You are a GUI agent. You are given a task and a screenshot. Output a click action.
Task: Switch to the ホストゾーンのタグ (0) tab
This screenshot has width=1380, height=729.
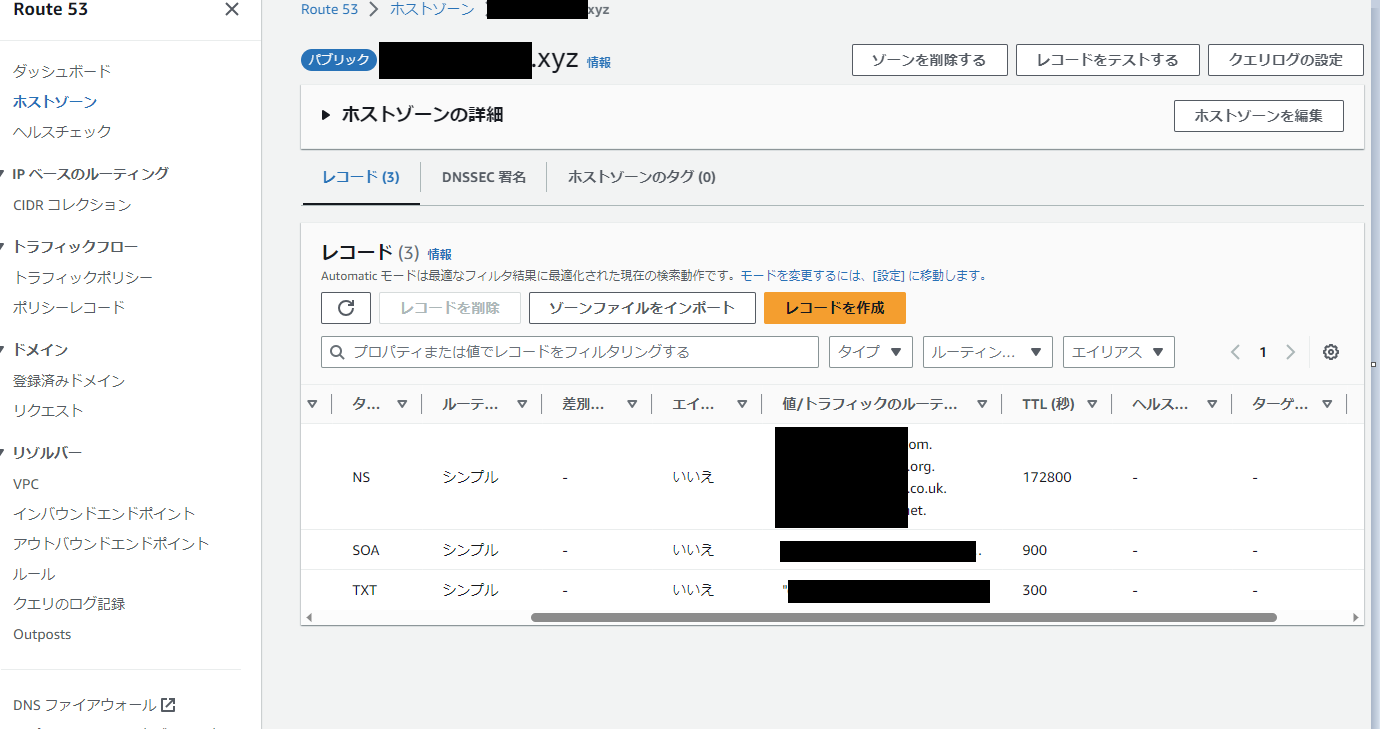tap(642, 177)
